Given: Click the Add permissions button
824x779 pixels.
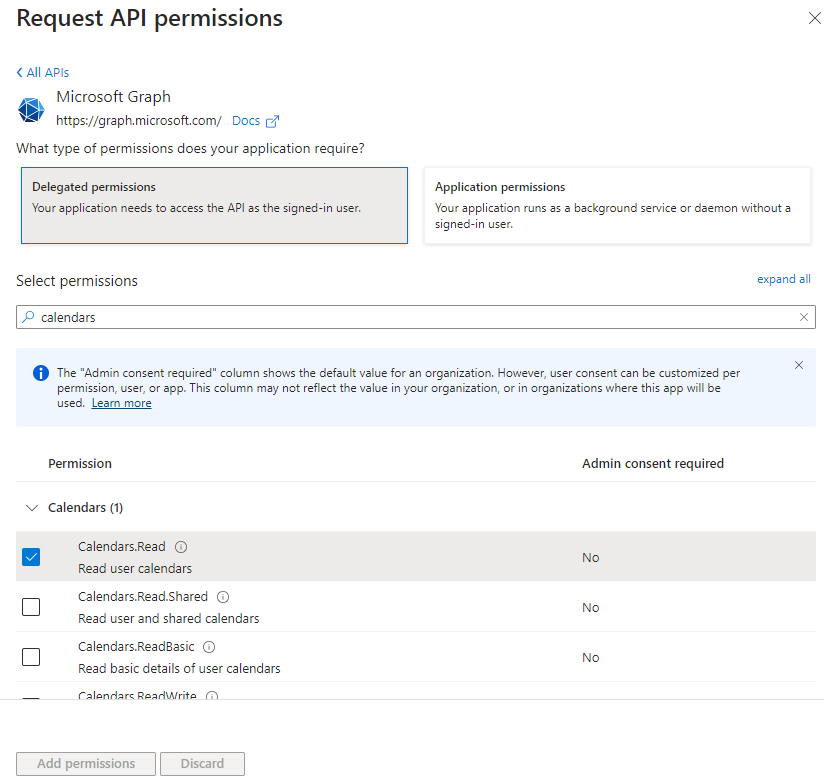Looking at the screenshot, I should tap(86, 764).
